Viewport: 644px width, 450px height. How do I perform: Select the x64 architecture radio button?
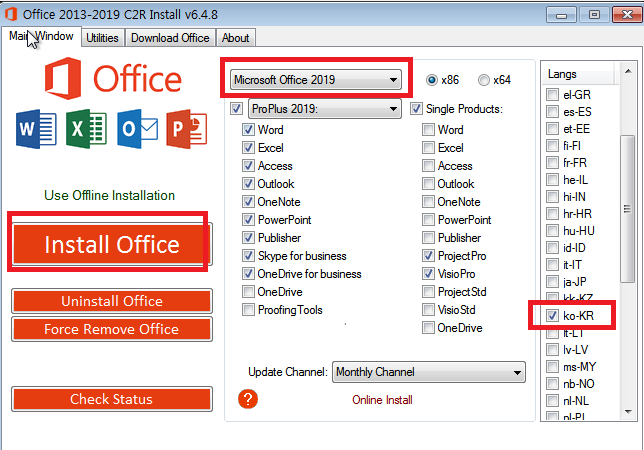click(484, 80)
